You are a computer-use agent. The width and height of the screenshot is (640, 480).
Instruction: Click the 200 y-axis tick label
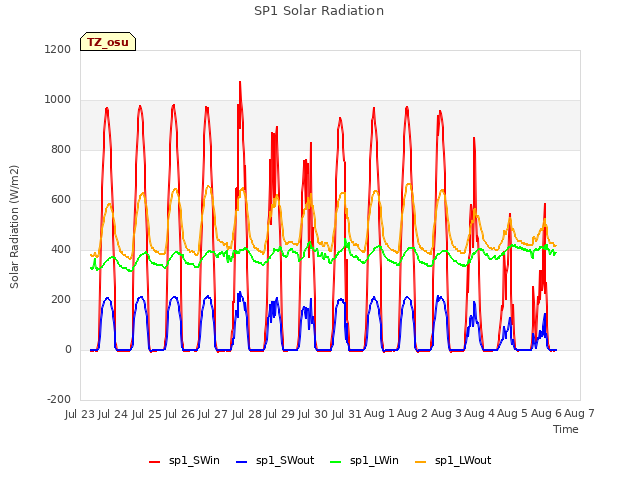point(61,300)
